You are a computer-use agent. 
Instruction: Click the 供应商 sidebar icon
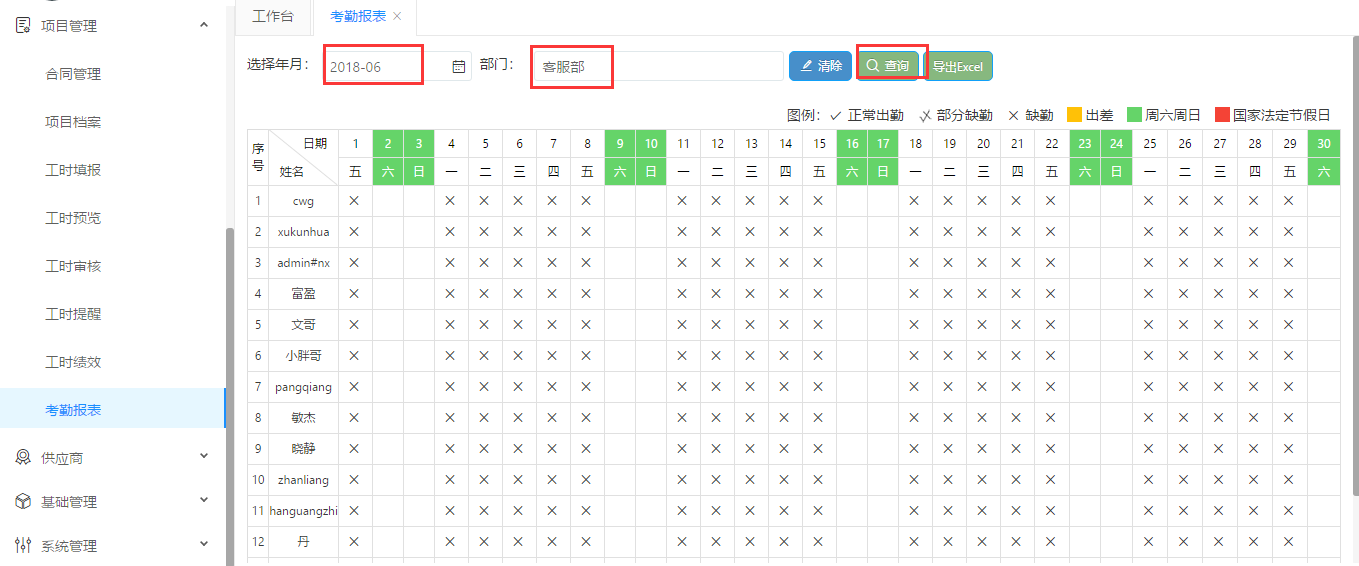click(x=23, y=457)
